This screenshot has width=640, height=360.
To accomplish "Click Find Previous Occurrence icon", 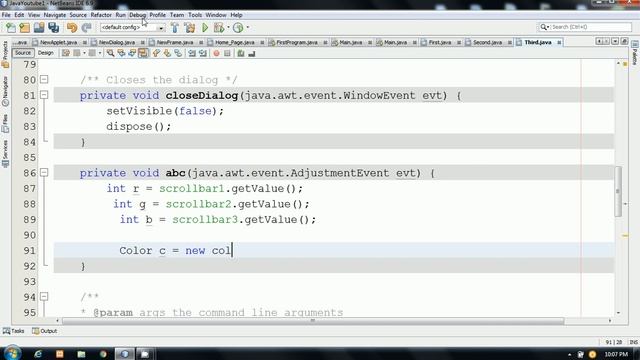I will click(x=121, y=53).
